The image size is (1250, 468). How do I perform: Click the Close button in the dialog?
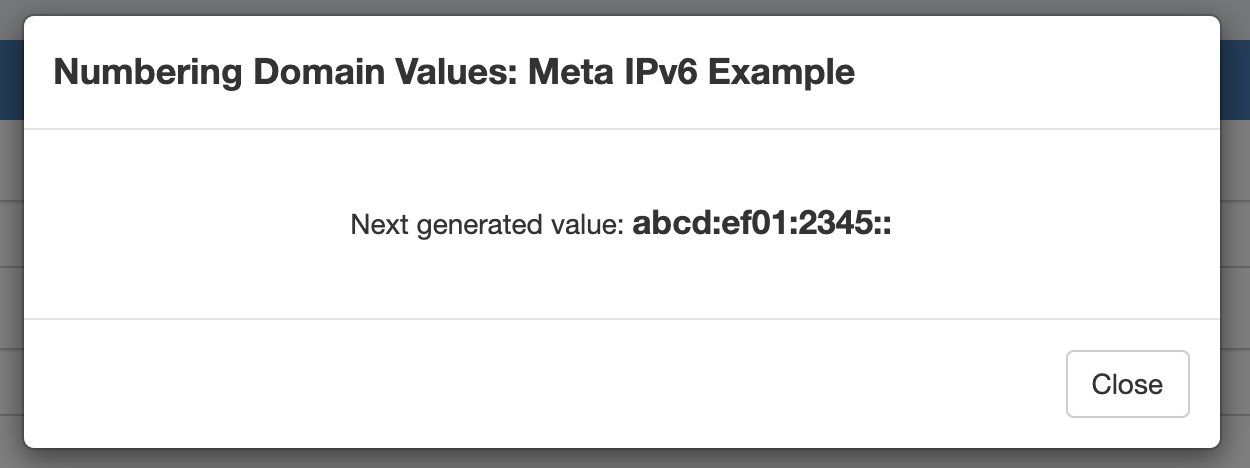[x=1127, y=384]
